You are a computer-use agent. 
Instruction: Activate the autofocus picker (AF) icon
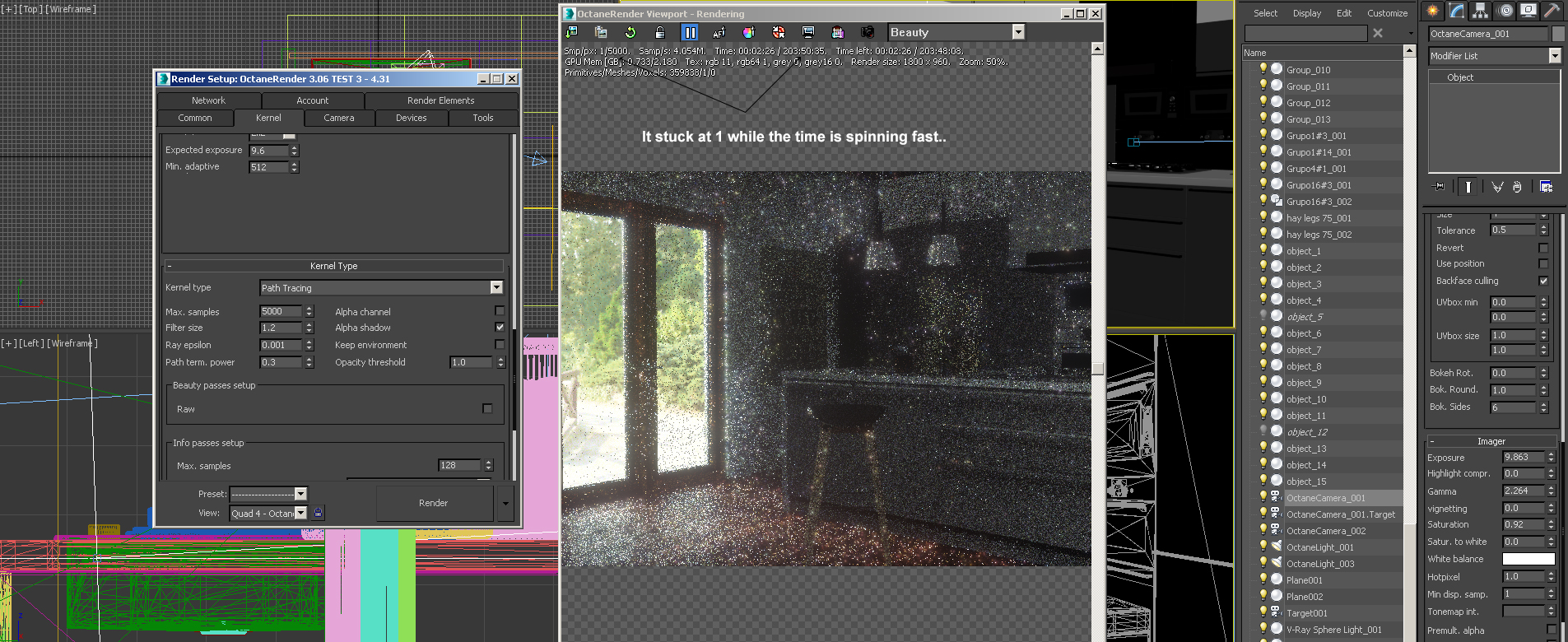point(719,32)
